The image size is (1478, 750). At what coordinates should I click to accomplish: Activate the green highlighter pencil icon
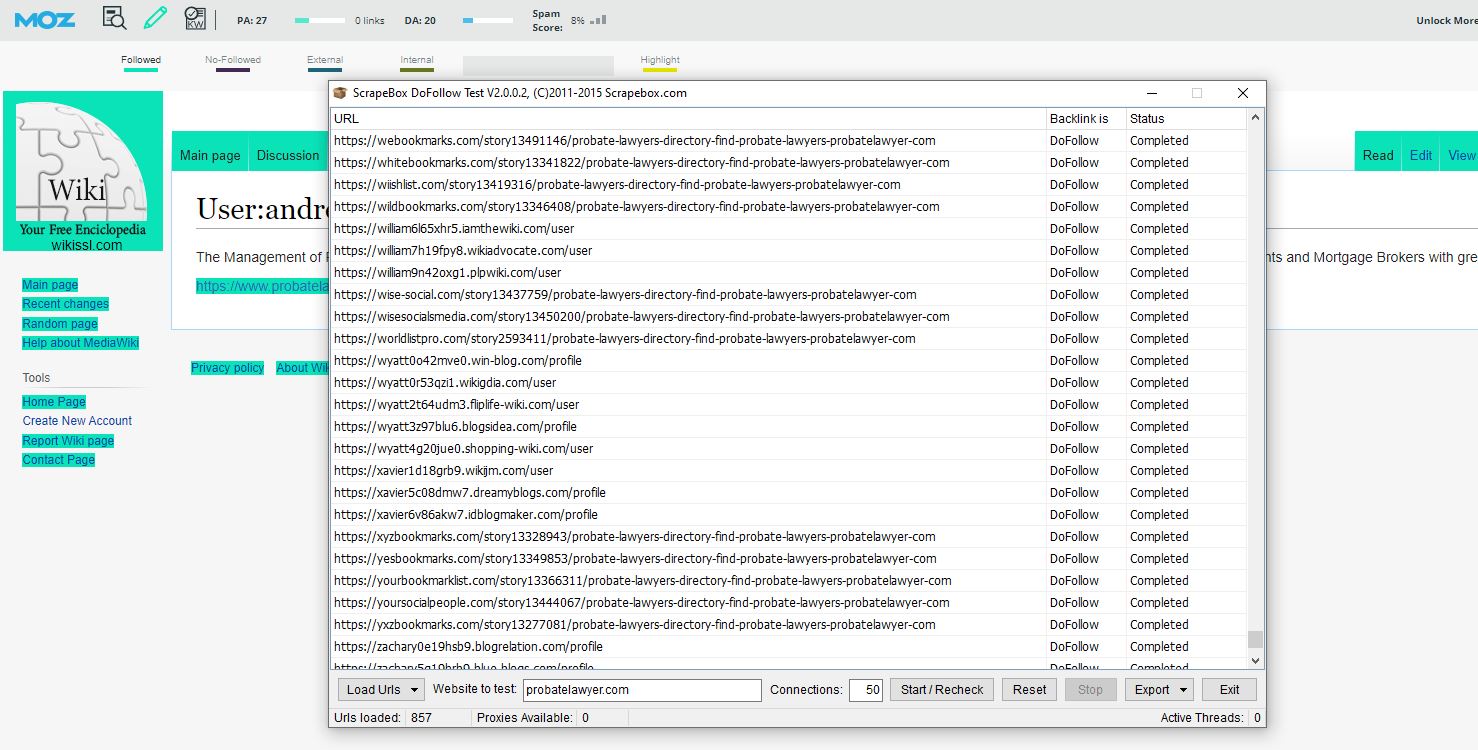(155, 18)
